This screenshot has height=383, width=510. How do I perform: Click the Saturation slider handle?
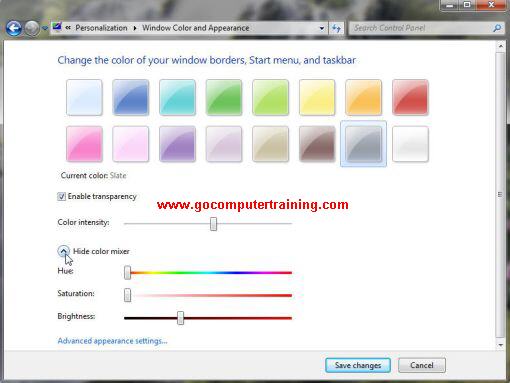coord(127,295)
